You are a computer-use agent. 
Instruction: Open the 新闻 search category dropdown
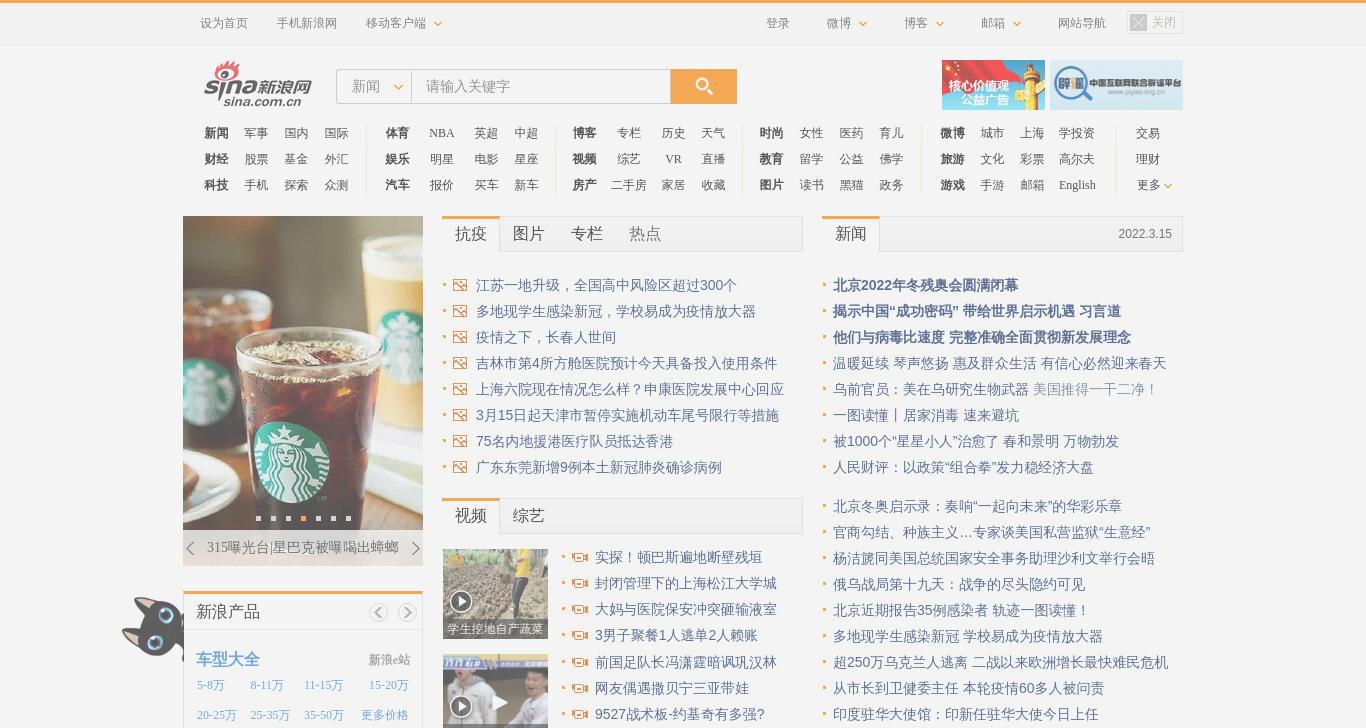point(374,86)
